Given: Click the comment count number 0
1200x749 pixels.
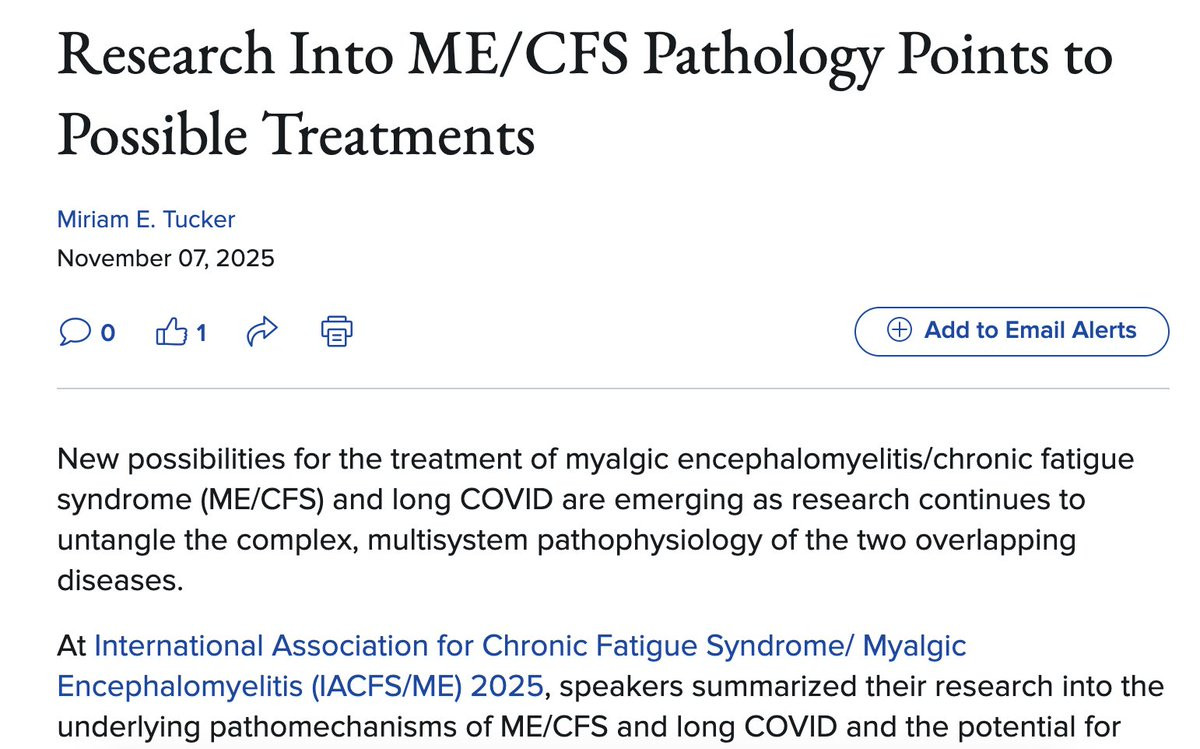Looking at the screenshot, I should 108,332.
